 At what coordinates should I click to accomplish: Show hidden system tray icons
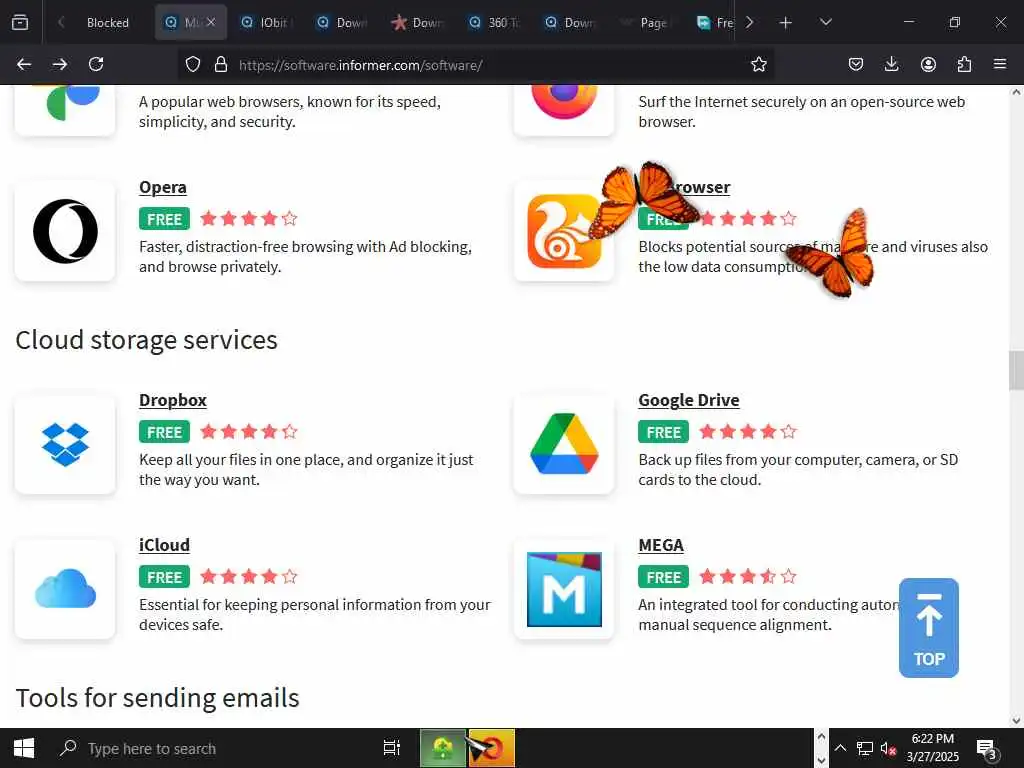[x=840, y=748]
